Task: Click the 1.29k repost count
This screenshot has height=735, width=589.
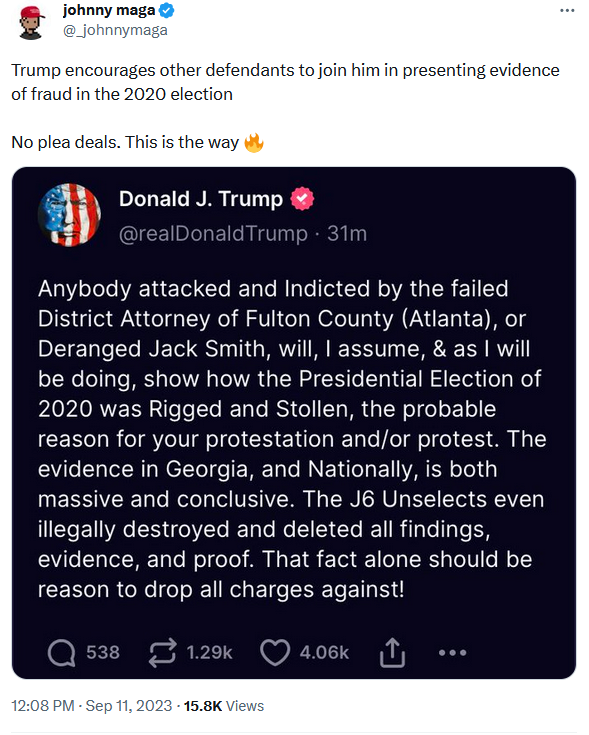Action: click(x=209, y=652)
